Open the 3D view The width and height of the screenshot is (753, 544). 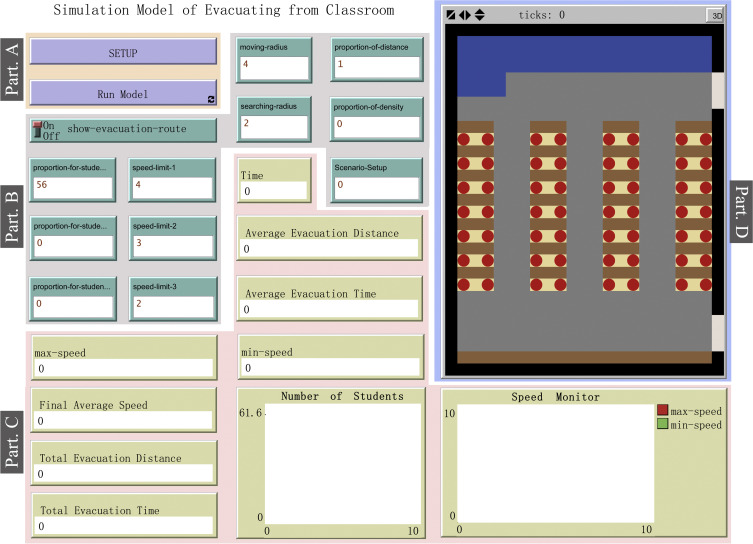(x=716, y=15)
